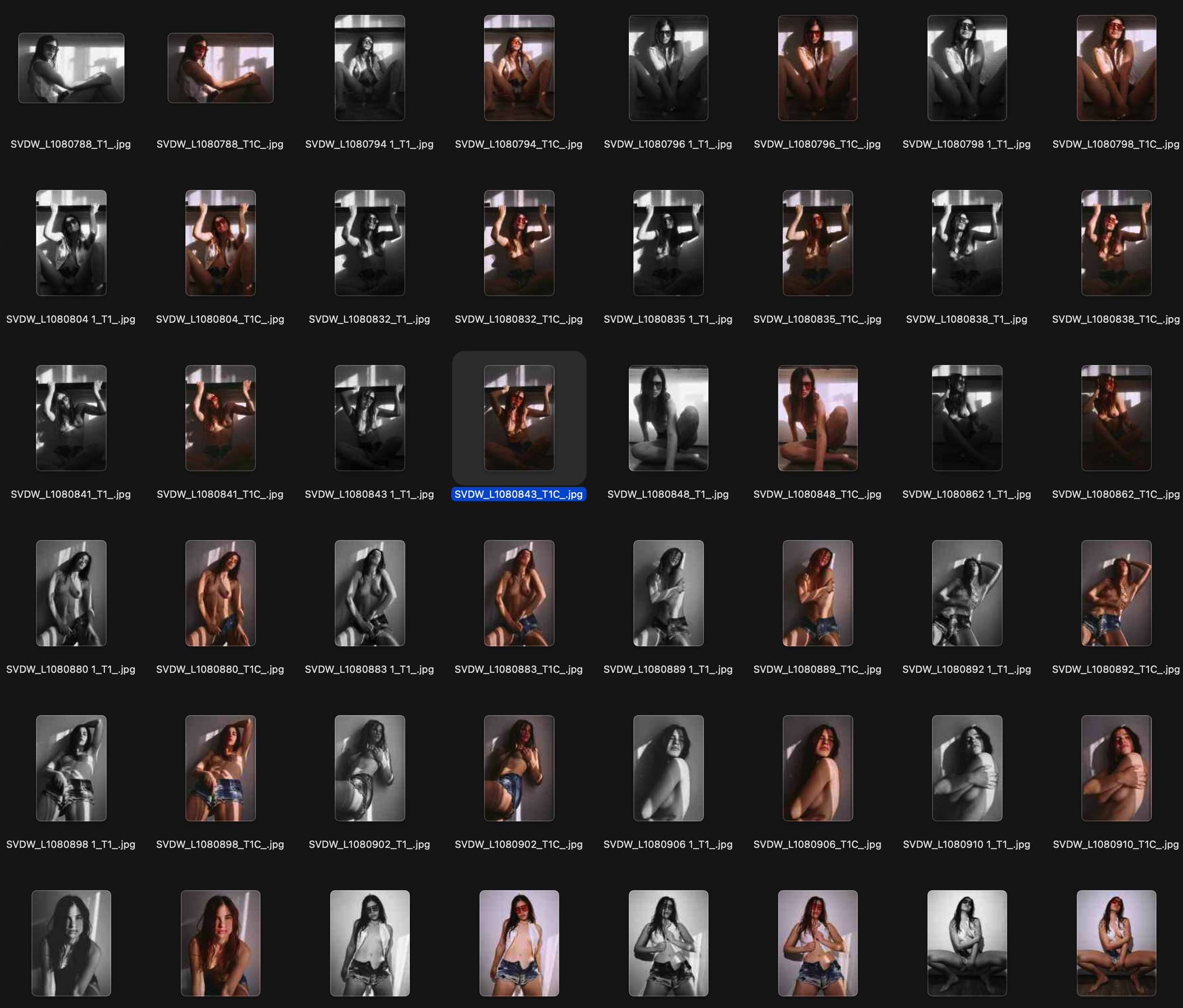Select file SVDW_L1080835 1_T1_.jpg
This screenshot has height=1008, width=1183.
668,243
